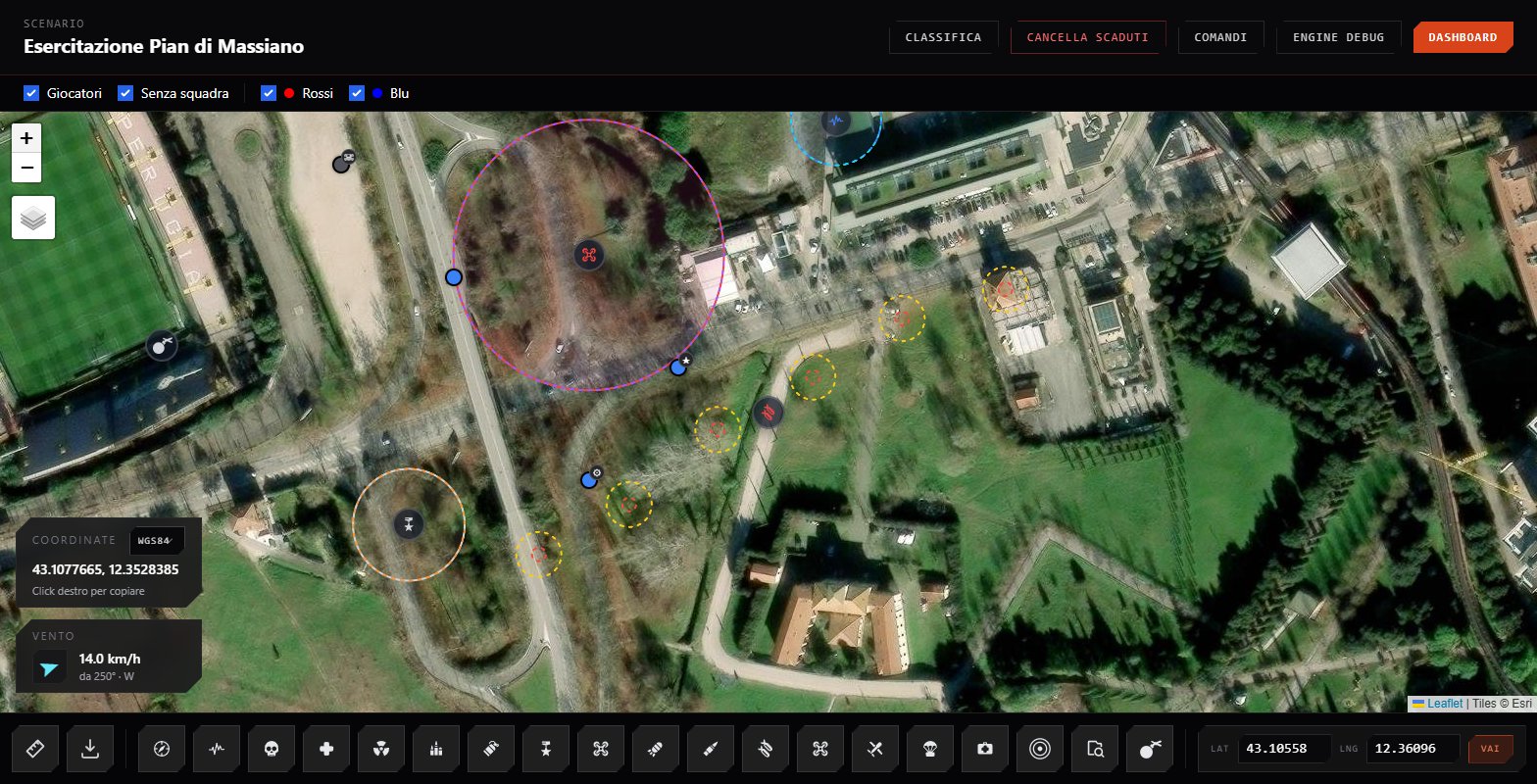Toggle the Senza squadra checkbox
Image resolution: width=1537 pixels, height=784 pixels.
(125, 93)
